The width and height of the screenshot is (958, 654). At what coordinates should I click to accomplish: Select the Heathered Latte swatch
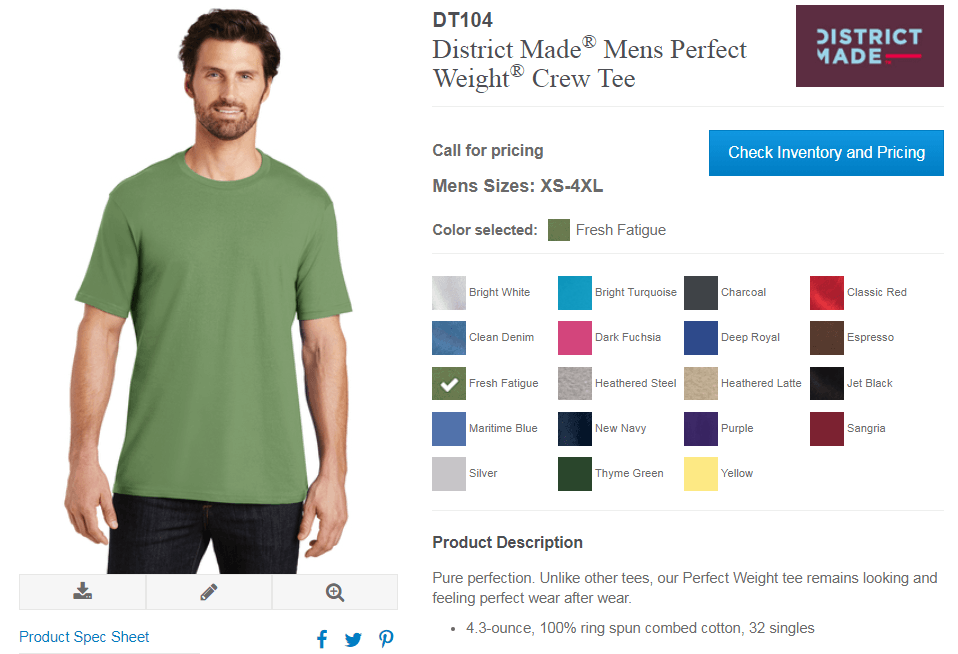[x=701, y=383]
